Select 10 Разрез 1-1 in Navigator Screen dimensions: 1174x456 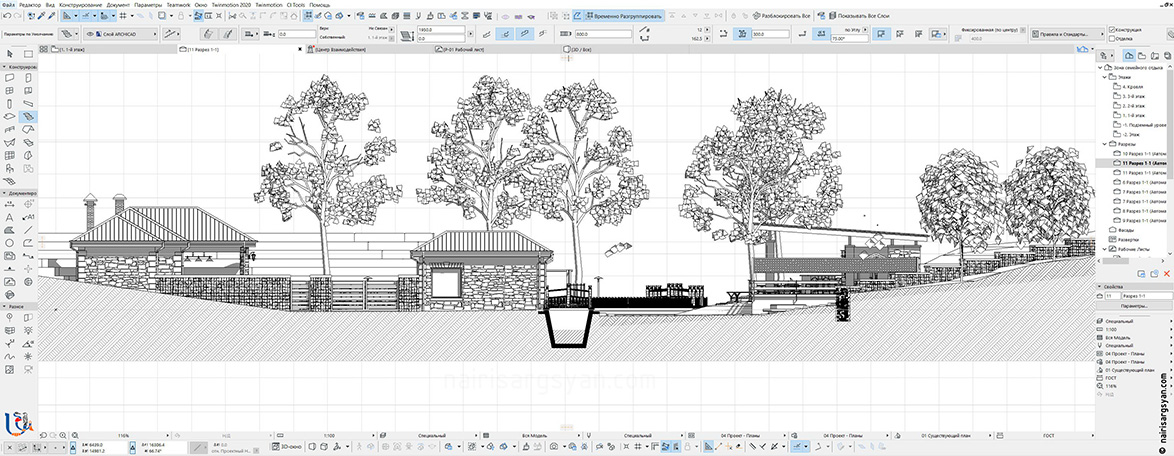click(1140, 153)
